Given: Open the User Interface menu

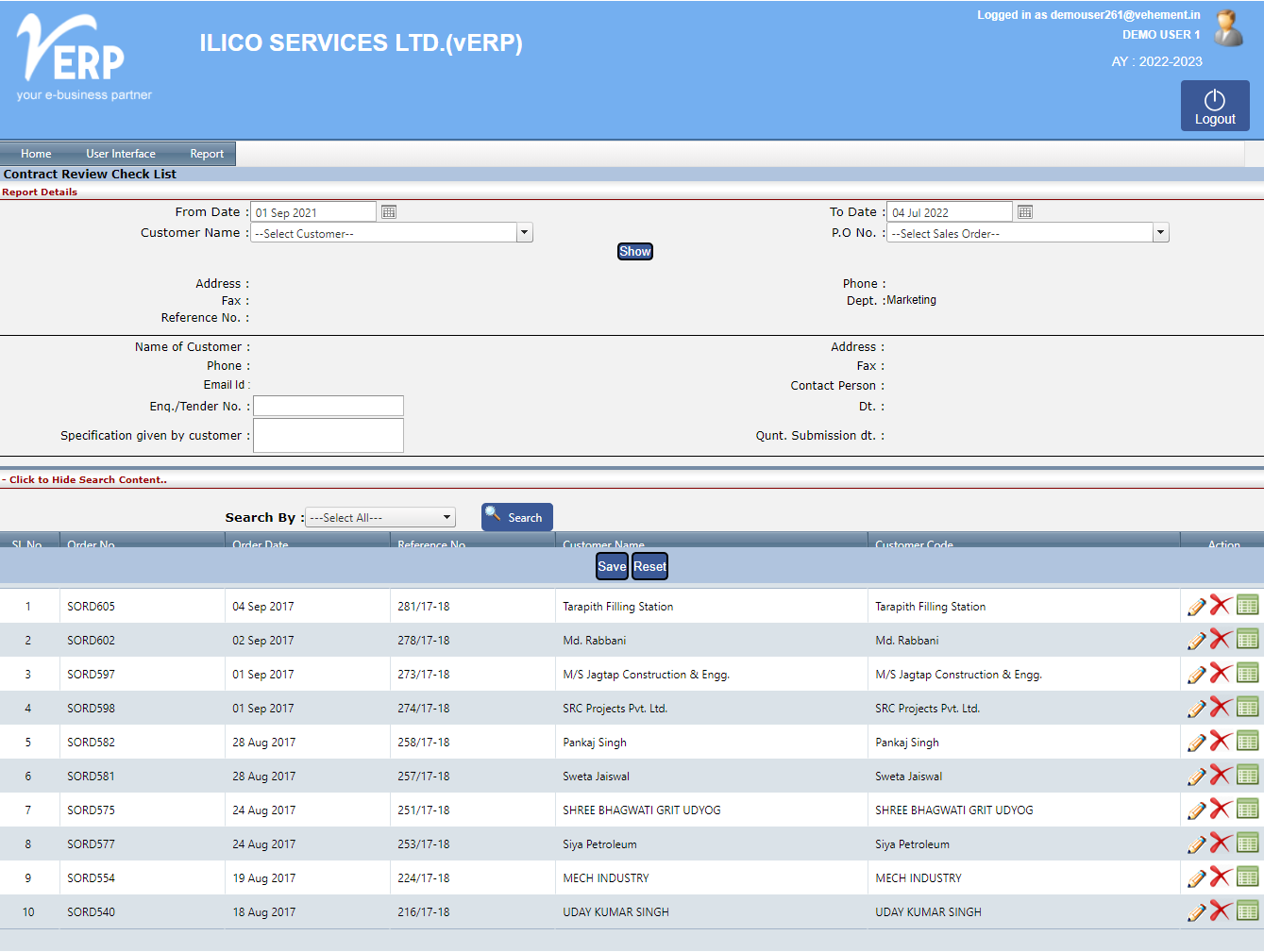Looking at the screenshot, I should [x=121, y=154].
